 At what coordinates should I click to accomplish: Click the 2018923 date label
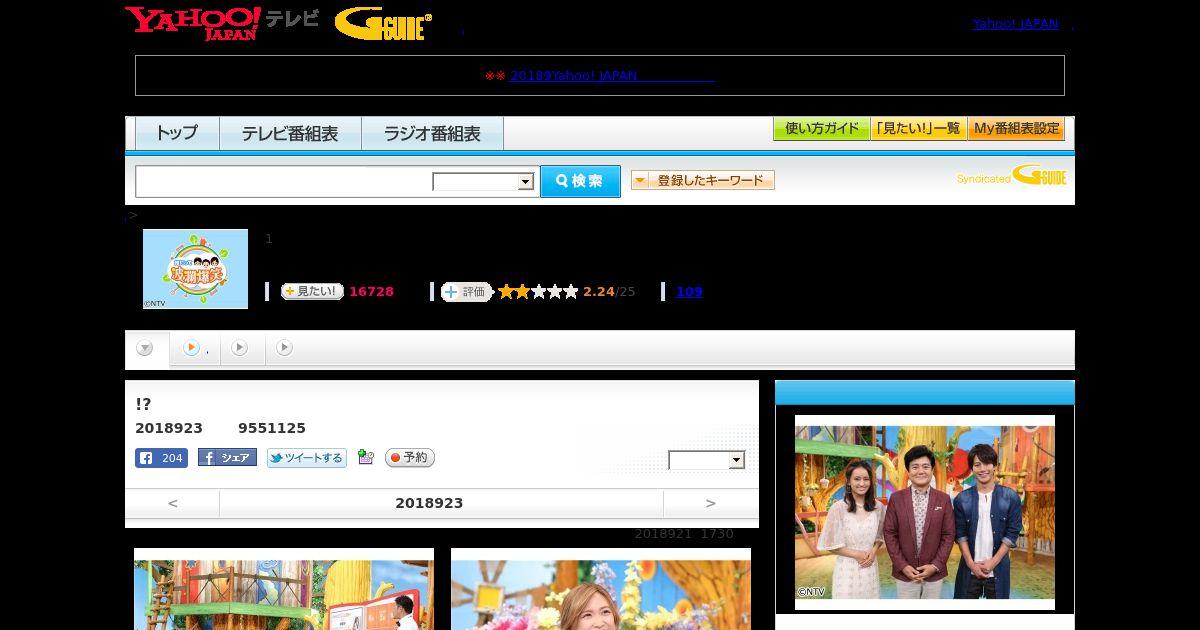coord(429,503)
